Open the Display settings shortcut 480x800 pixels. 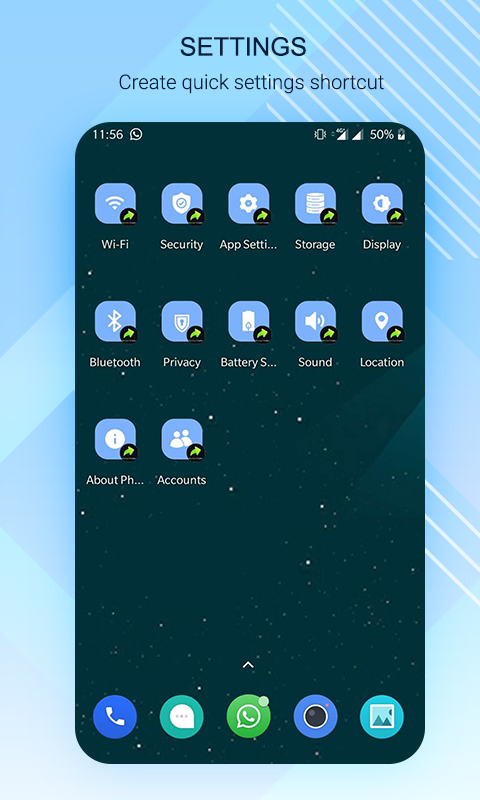click(383, 204)
